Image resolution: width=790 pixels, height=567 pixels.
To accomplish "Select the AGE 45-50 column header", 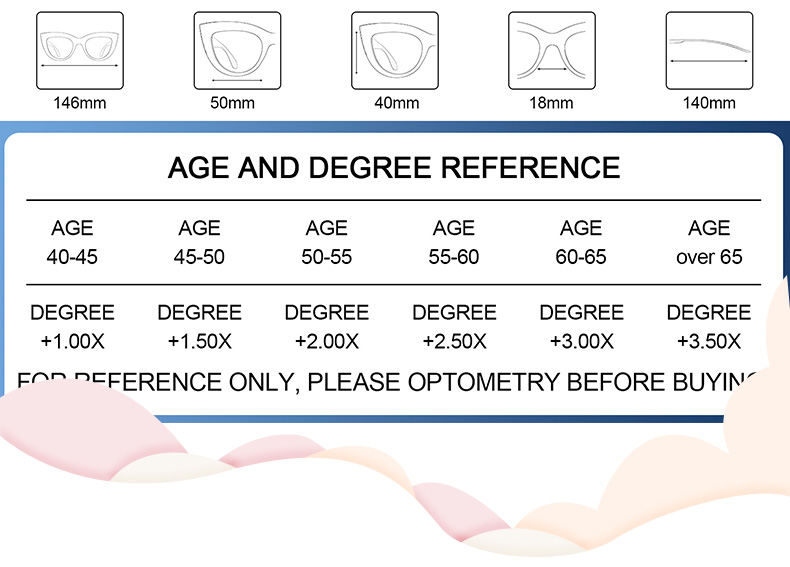I will click(x=199, y=243).
